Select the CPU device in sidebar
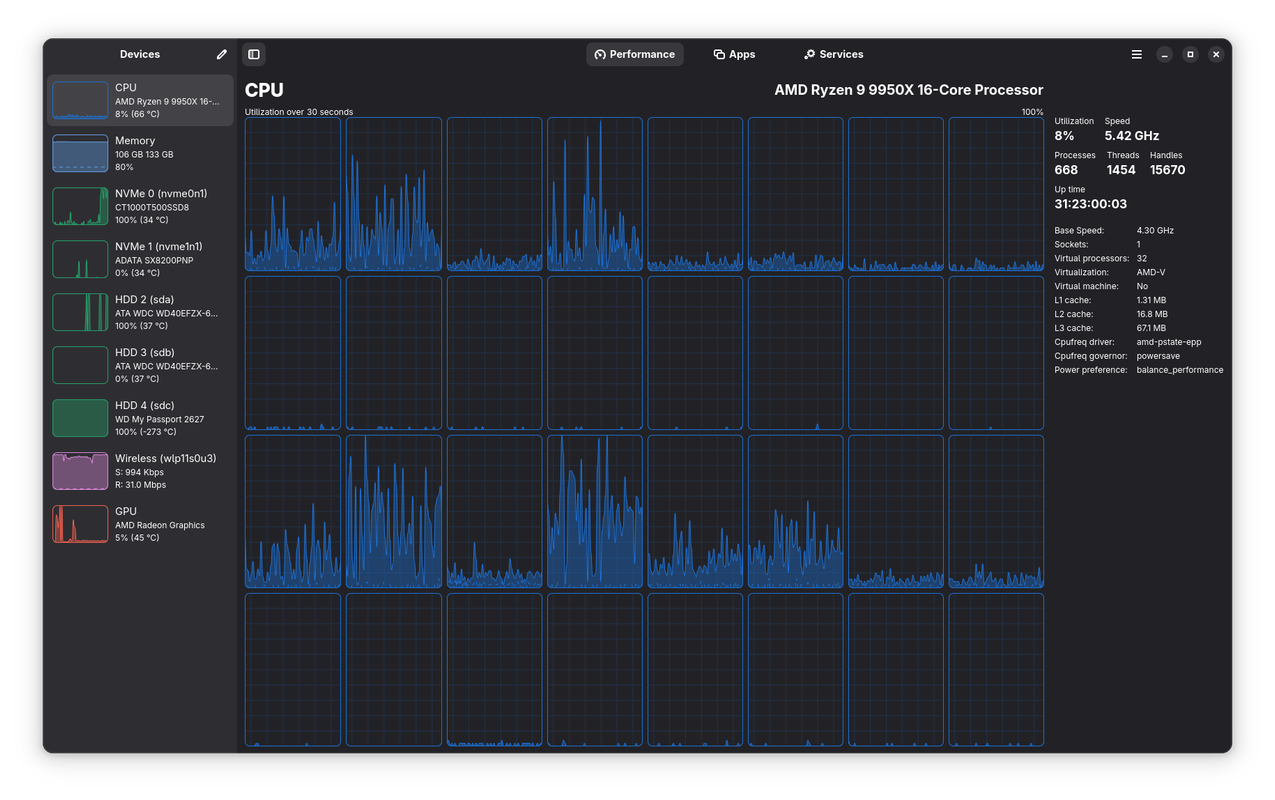Image resolution: width=1275 pixels, height=800 pixels. pos(140,100)
